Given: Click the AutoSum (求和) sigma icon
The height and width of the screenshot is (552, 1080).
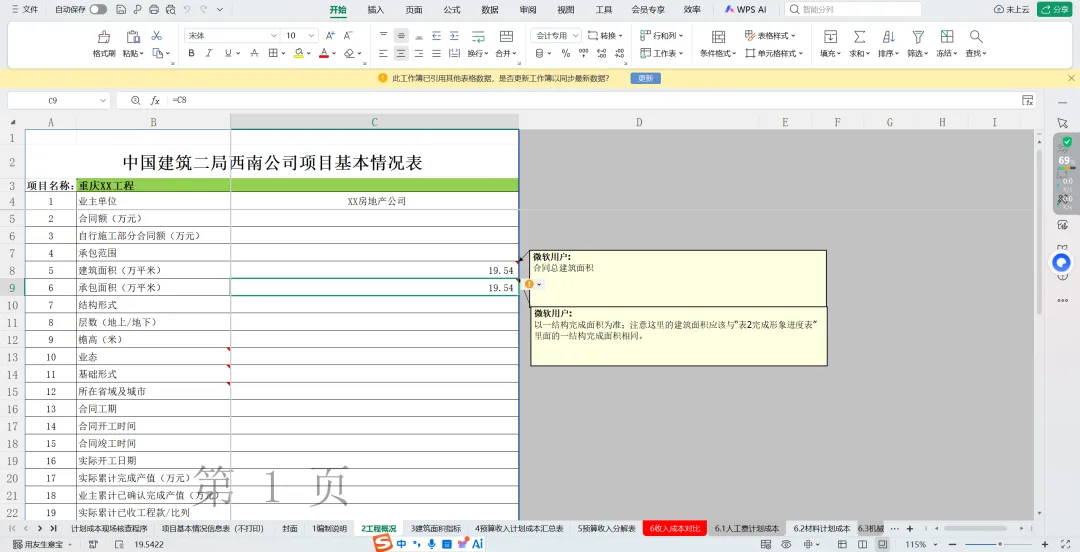Looking at the screenshot, I should (x=860, y=37).
